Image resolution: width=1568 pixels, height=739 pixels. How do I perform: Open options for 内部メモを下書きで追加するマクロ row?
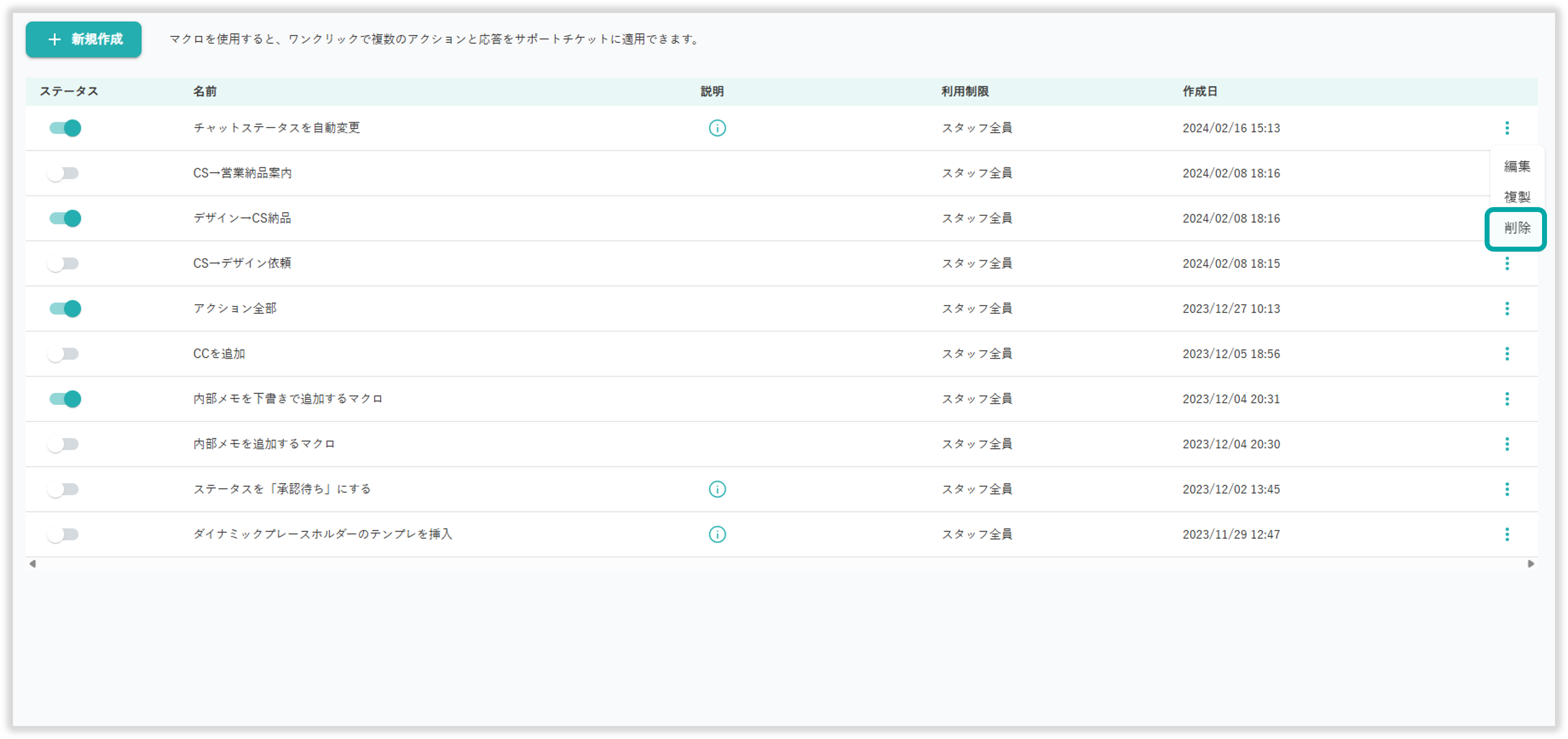coord(1507,399)
